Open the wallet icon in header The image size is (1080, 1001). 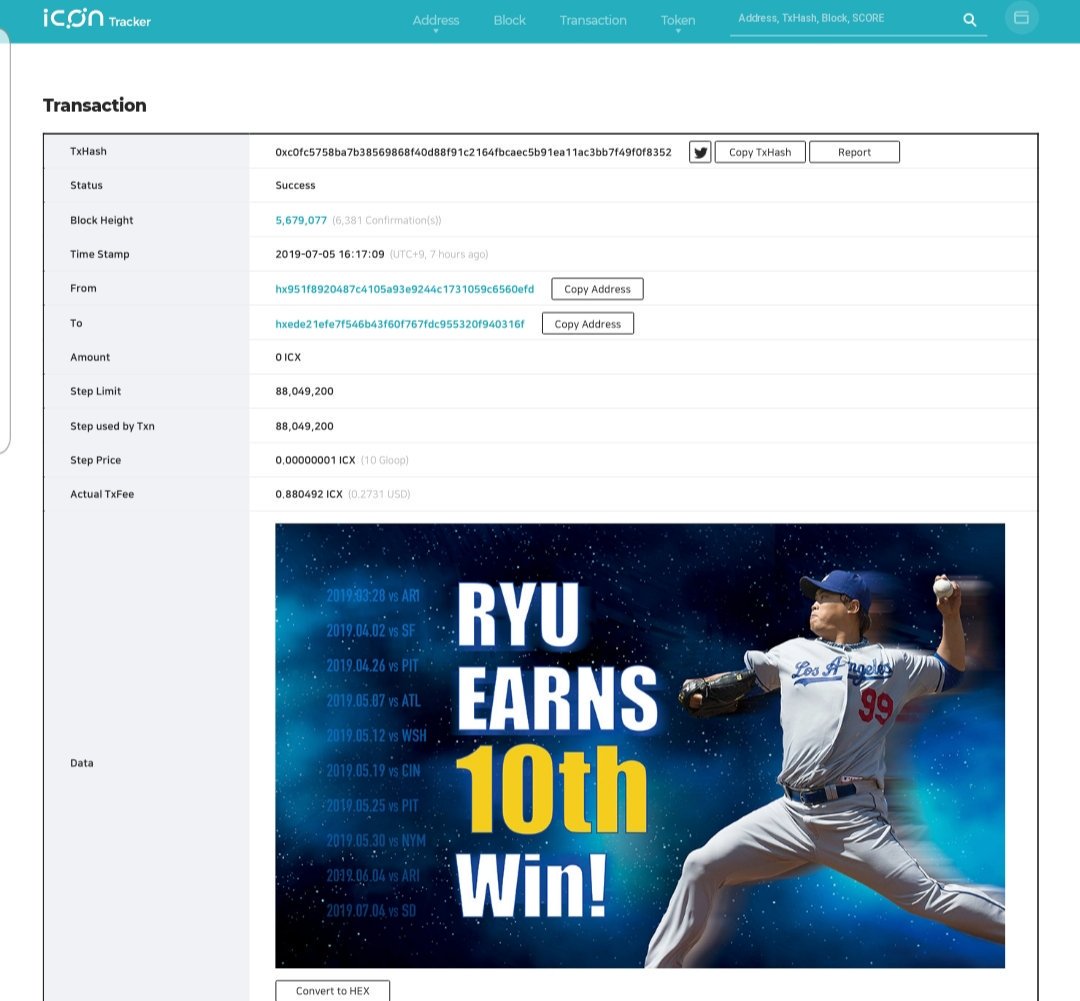[x=1021, y=18]
